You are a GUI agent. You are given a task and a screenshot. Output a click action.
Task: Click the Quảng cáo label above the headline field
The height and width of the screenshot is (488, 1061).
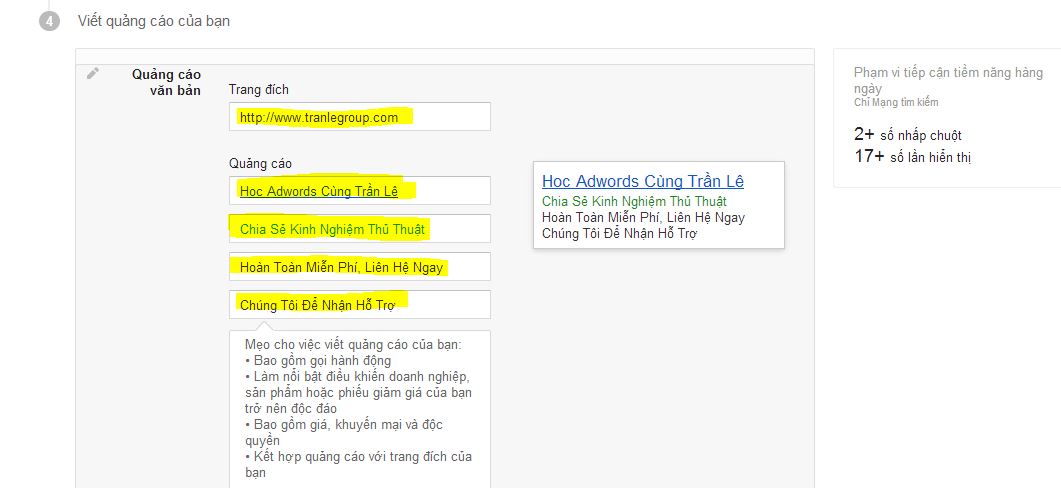[261, 164]
